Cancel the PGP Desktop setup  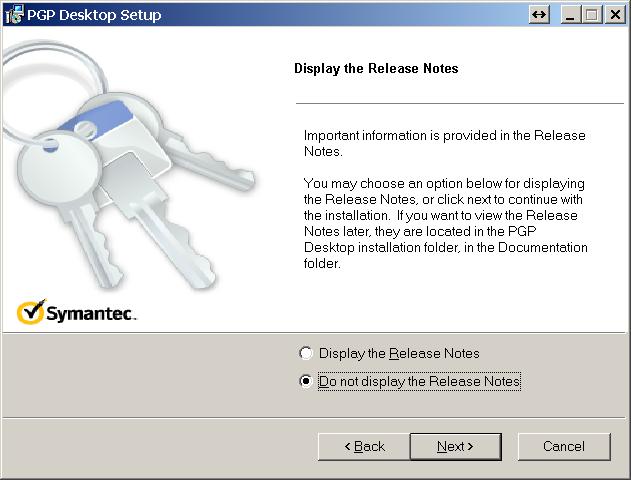(x=564, y=447)
